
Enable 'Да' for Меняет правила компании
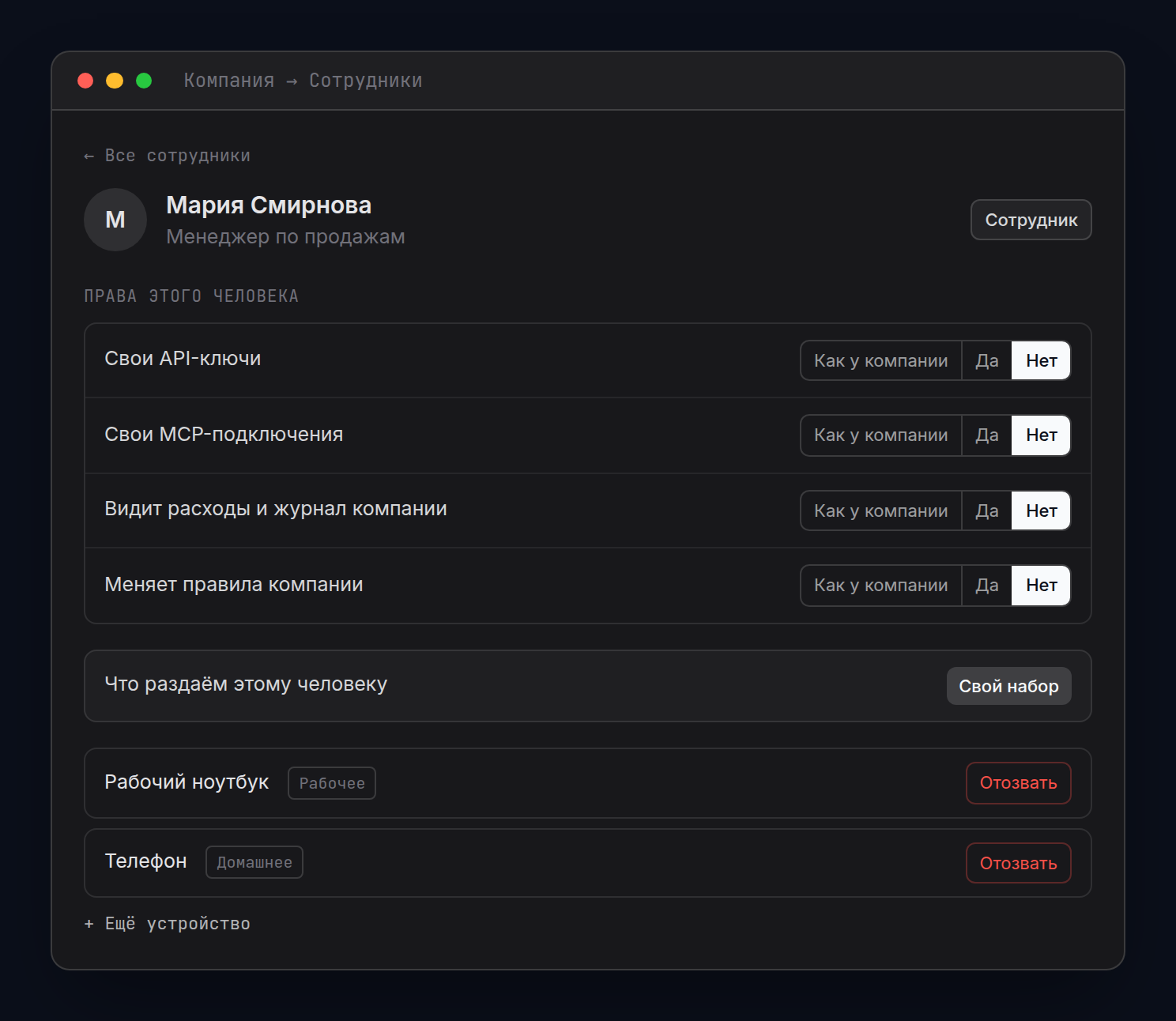986,586
